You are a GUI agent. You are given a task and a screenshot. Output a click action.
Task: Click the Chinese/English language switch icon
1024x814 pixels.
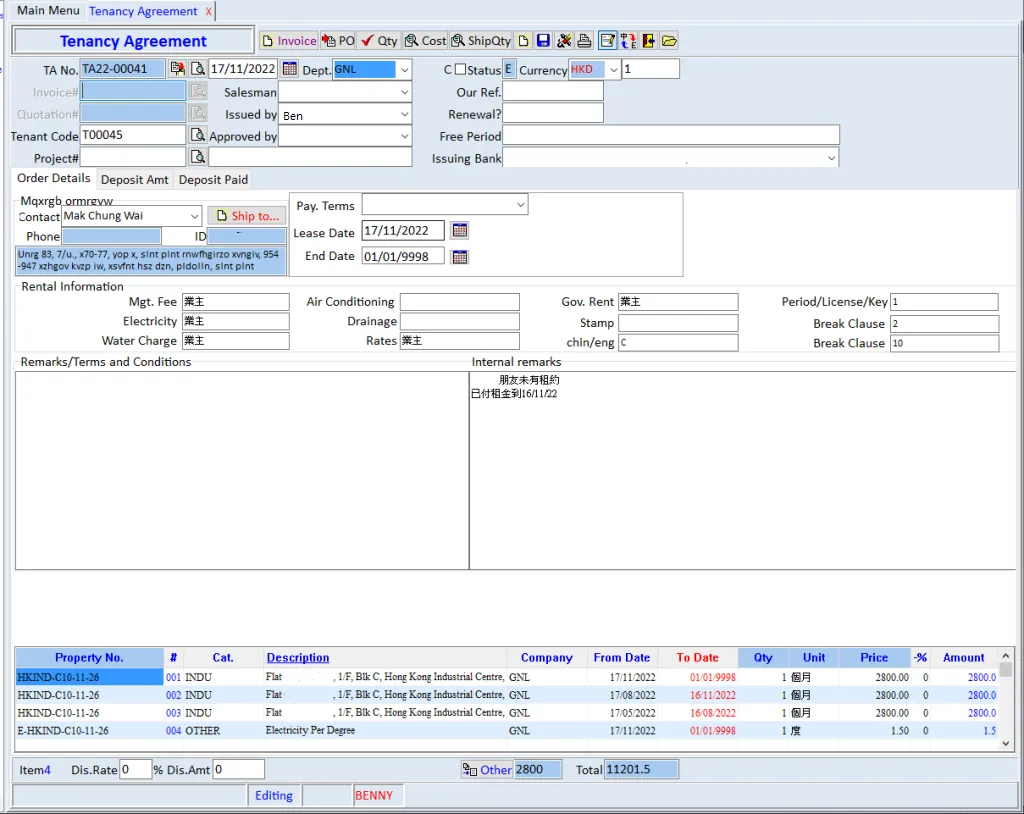[628, 41]
